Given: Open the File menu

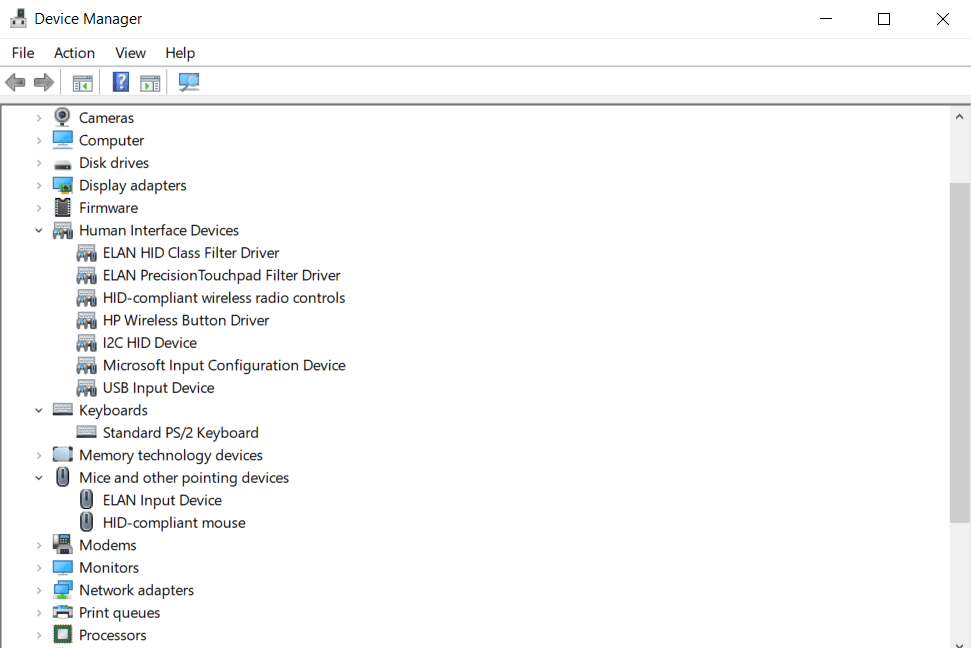Looking at the screenshot, I should click(x=23, y=53).
